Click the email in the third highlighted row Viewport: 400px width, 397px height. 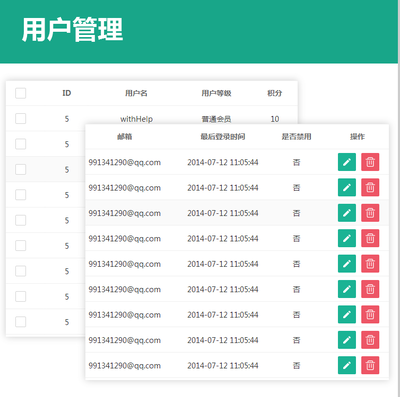(125, 213)
